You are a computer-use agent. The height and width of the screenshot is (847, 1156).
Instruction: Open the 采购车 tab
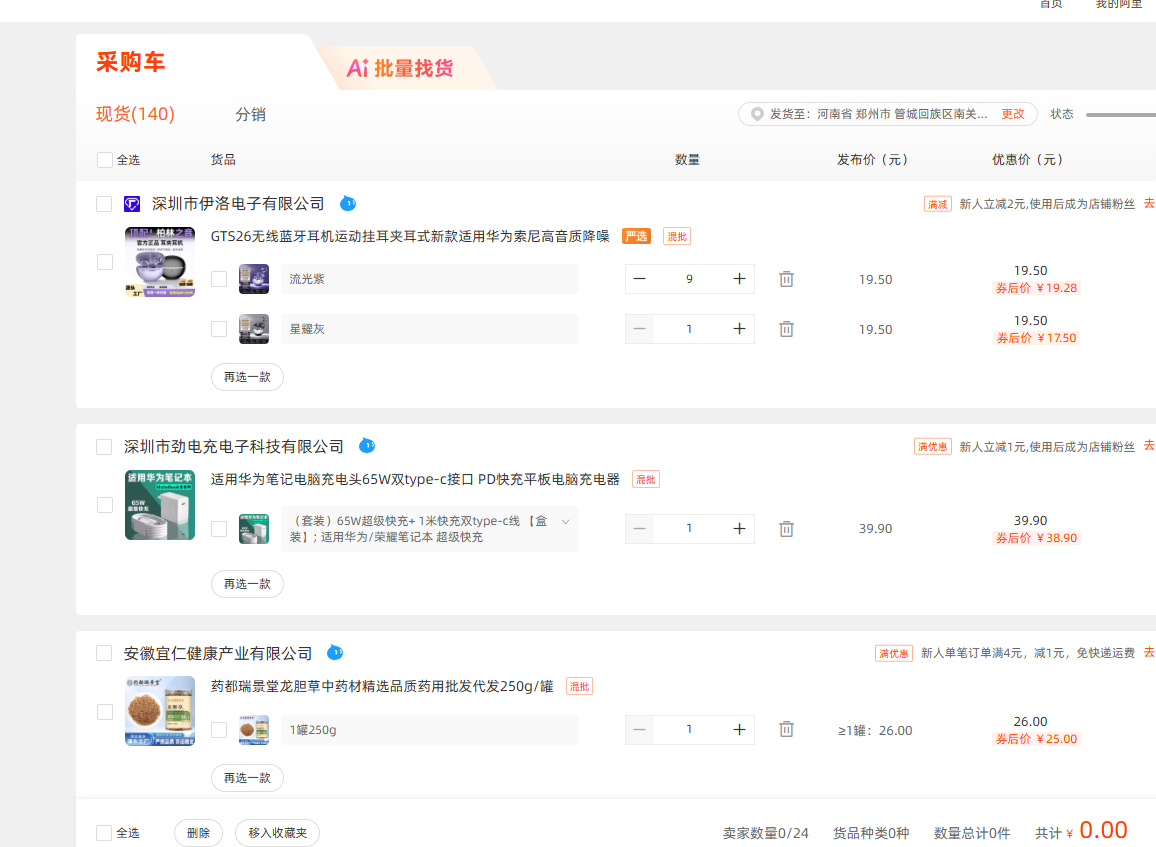130,62
